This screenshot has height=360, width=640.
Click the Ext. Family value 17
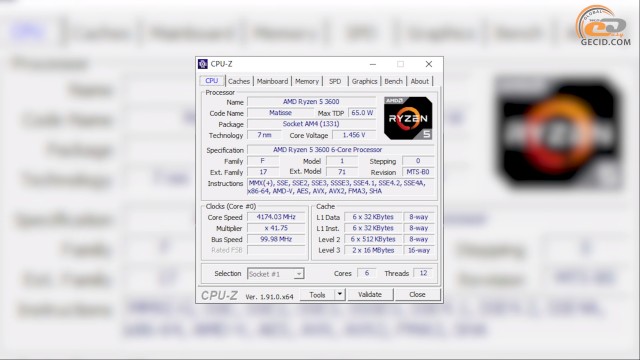coord(263,172)
